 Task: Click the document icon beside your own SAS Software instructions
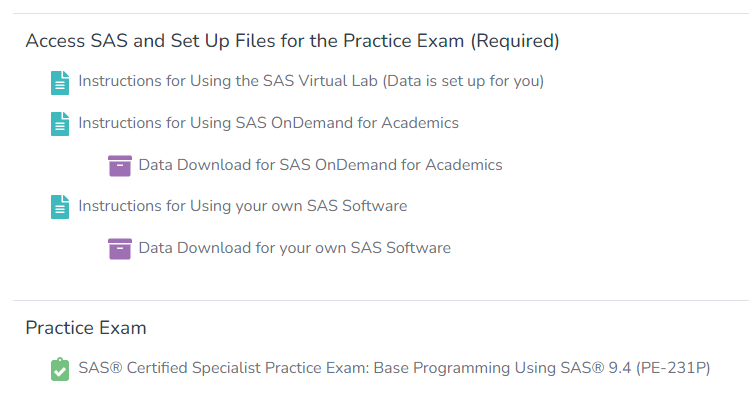click(x=60, y=207)
